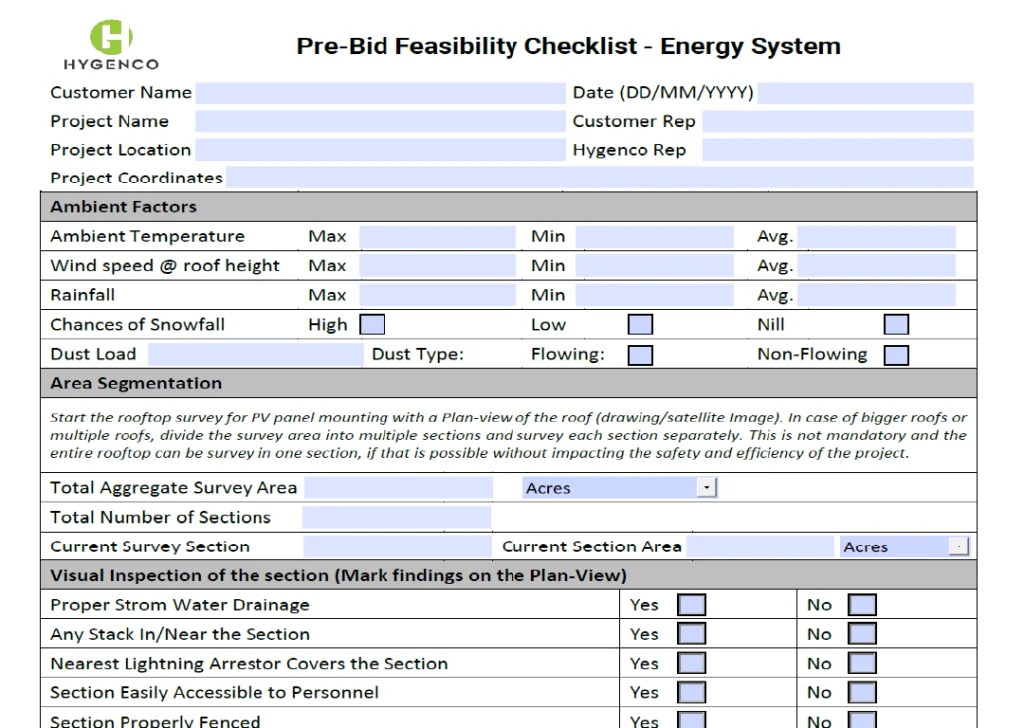Click the Ambient Temperature Max field
This screenshot has height=728, width=1024.
click(x=437, y=237)
